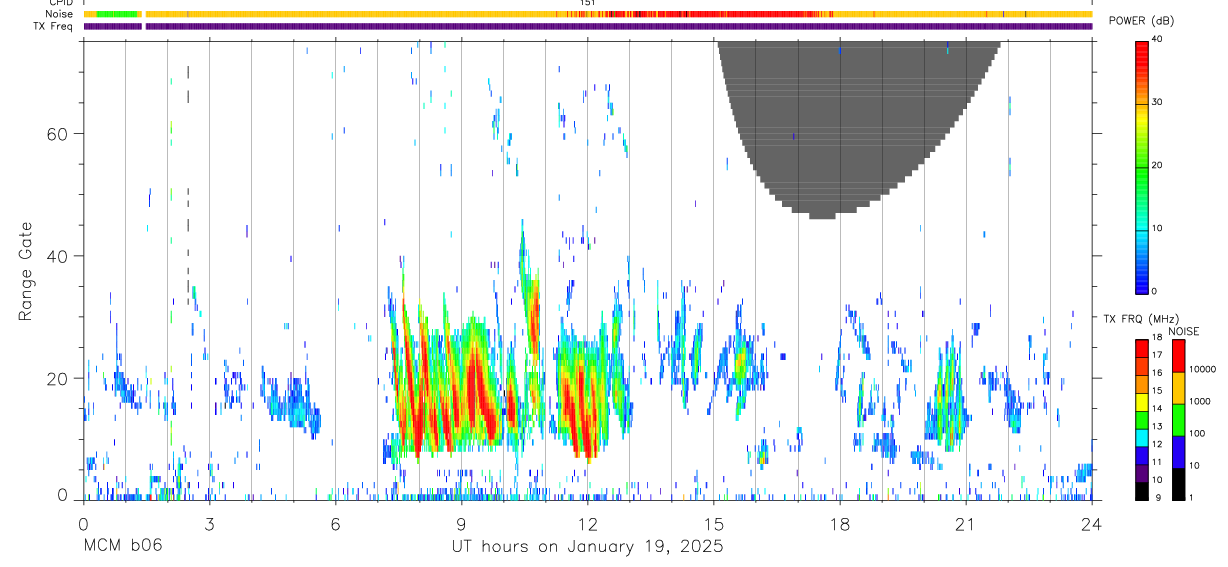
Task: Click the 18 label on TX frequency scale
Action: [1156, 337]
